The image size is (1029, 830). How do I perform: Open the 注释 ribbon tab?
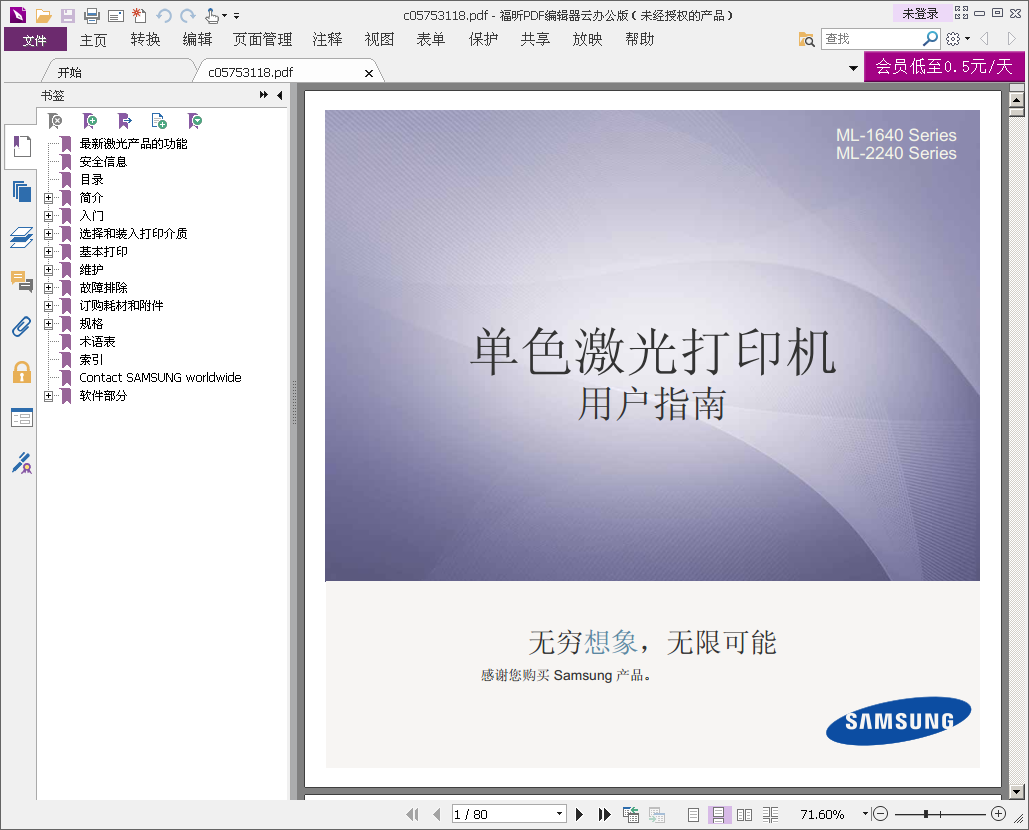click(x=327, y=40)
